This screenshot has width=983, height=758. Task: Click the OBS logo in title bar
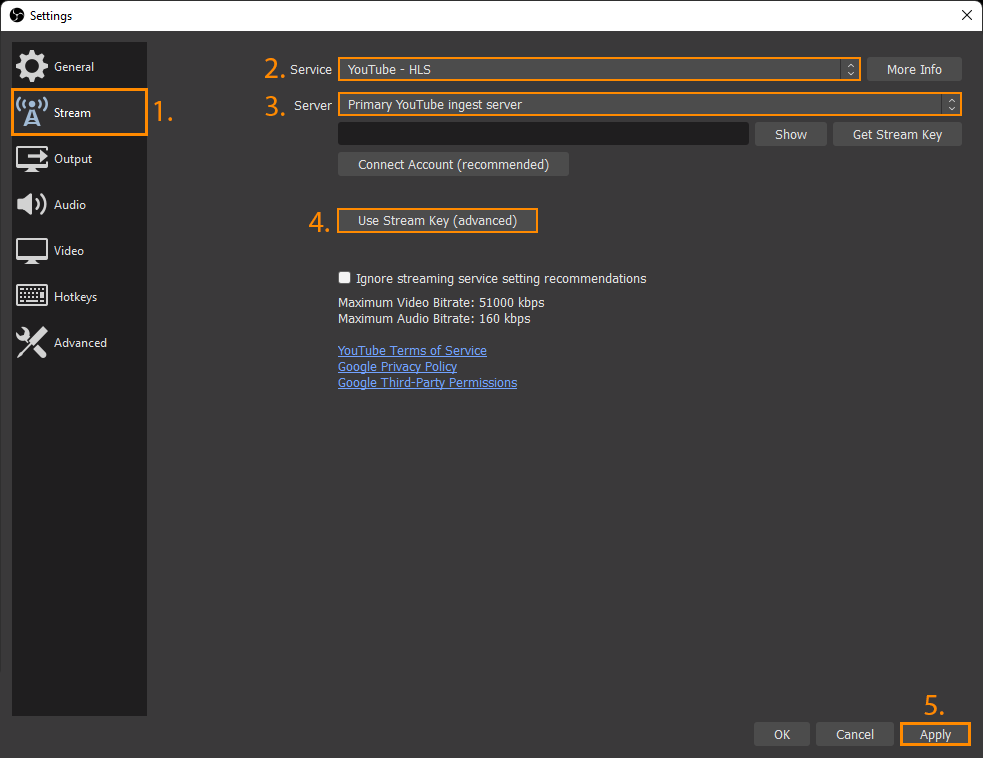[x=17, y=15]
